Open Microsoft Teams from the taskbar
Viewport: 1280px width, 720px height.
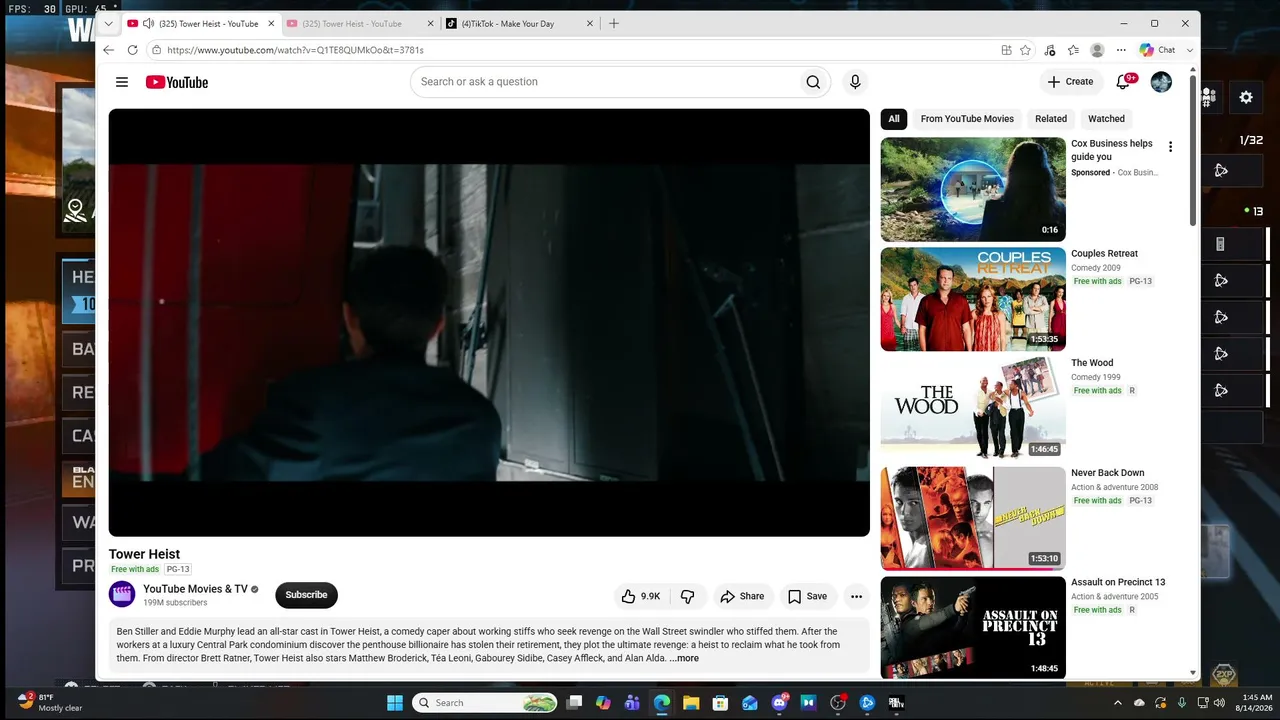coord(632,703)
